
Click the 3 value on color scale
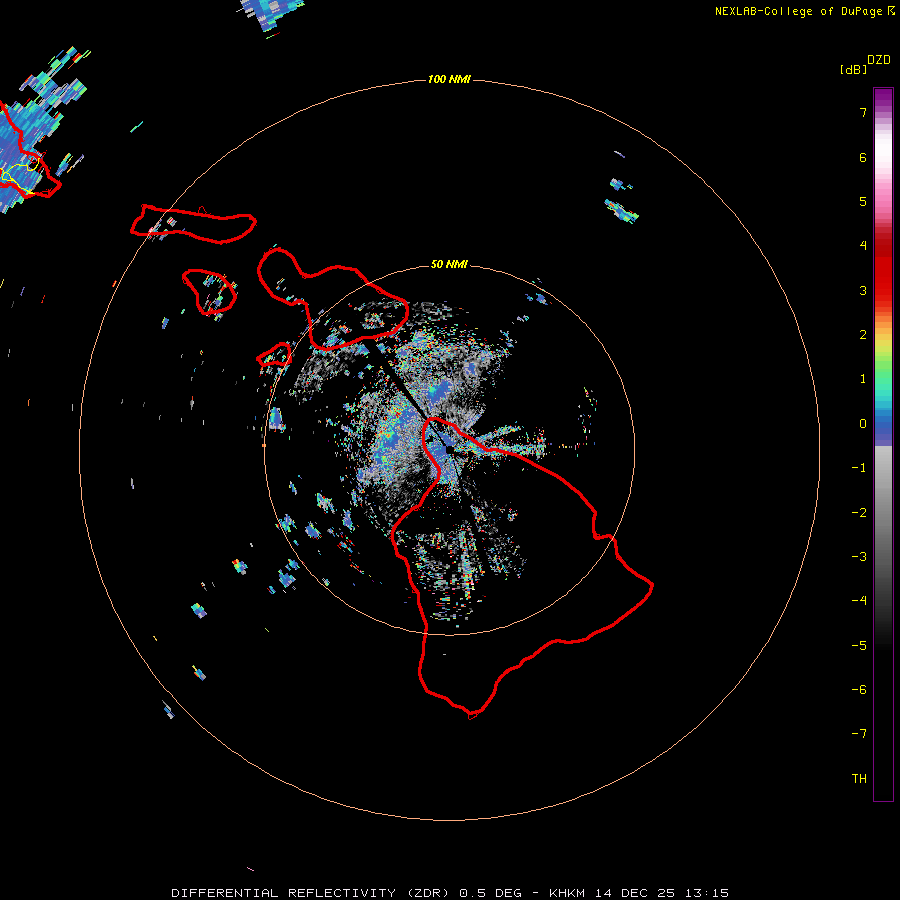click(x=863, y=290)
